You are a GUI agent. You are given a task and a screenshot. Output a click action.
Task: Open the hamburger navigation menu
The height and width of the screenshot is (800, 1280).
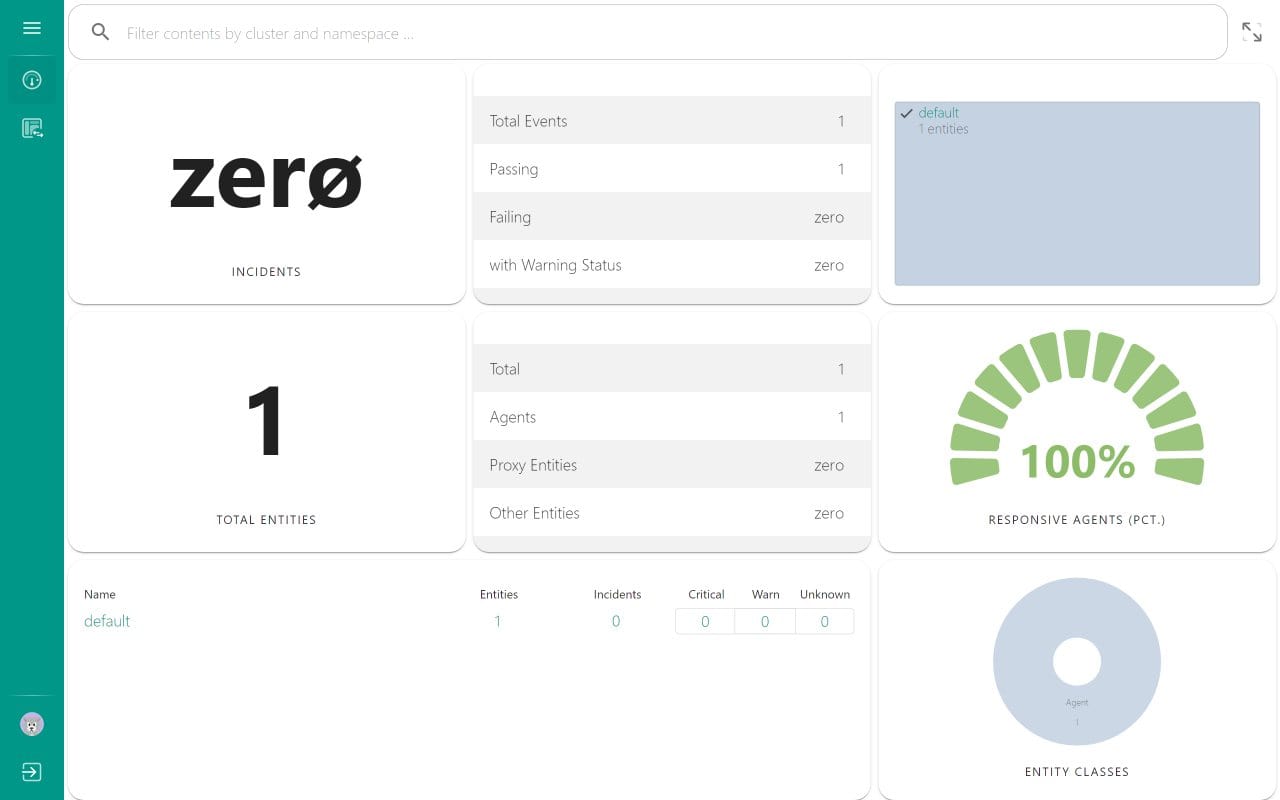coord(32,28)
